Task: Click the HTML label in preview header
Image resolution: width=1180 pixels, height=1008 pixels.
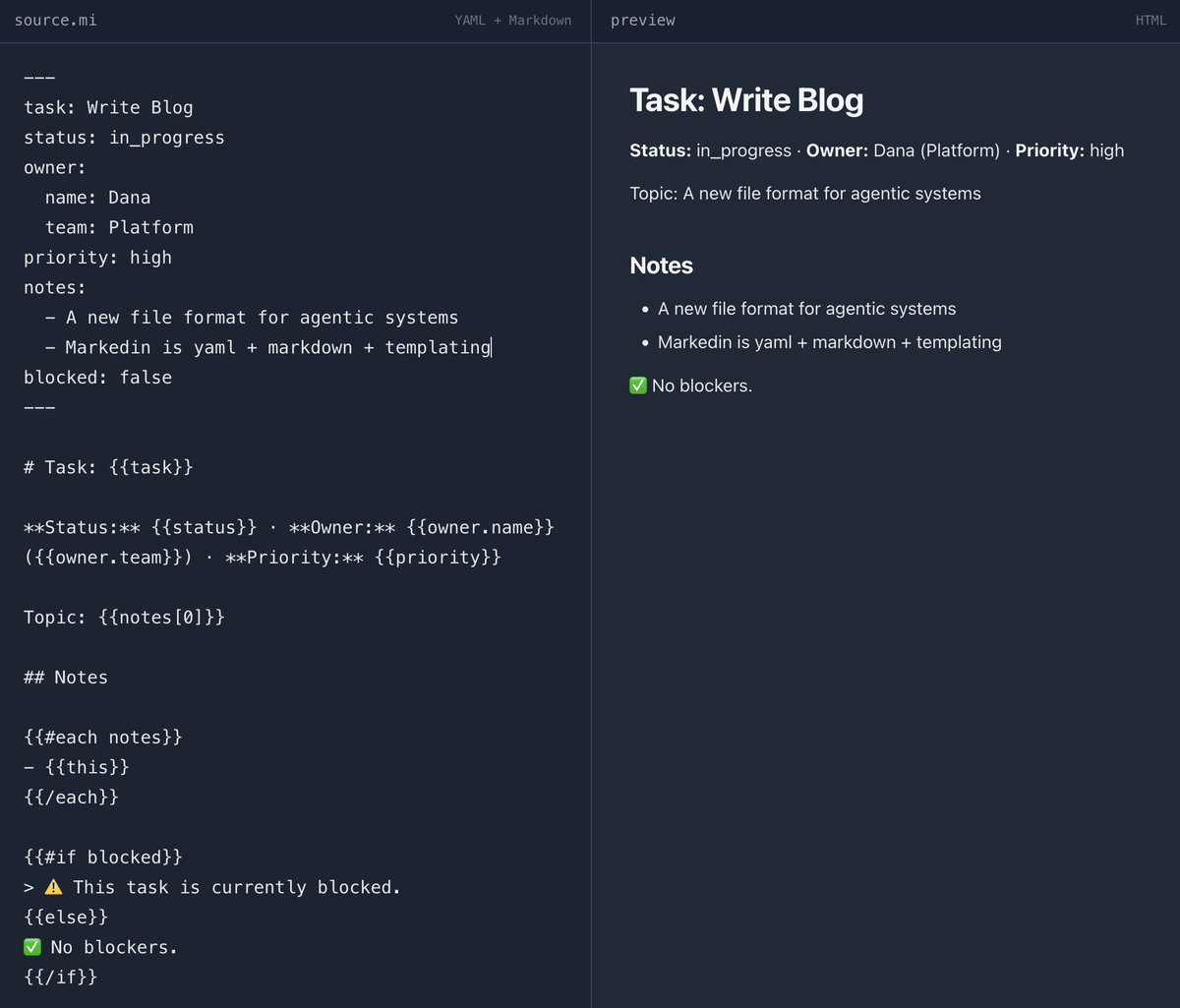Action: tap(1150, 20)
